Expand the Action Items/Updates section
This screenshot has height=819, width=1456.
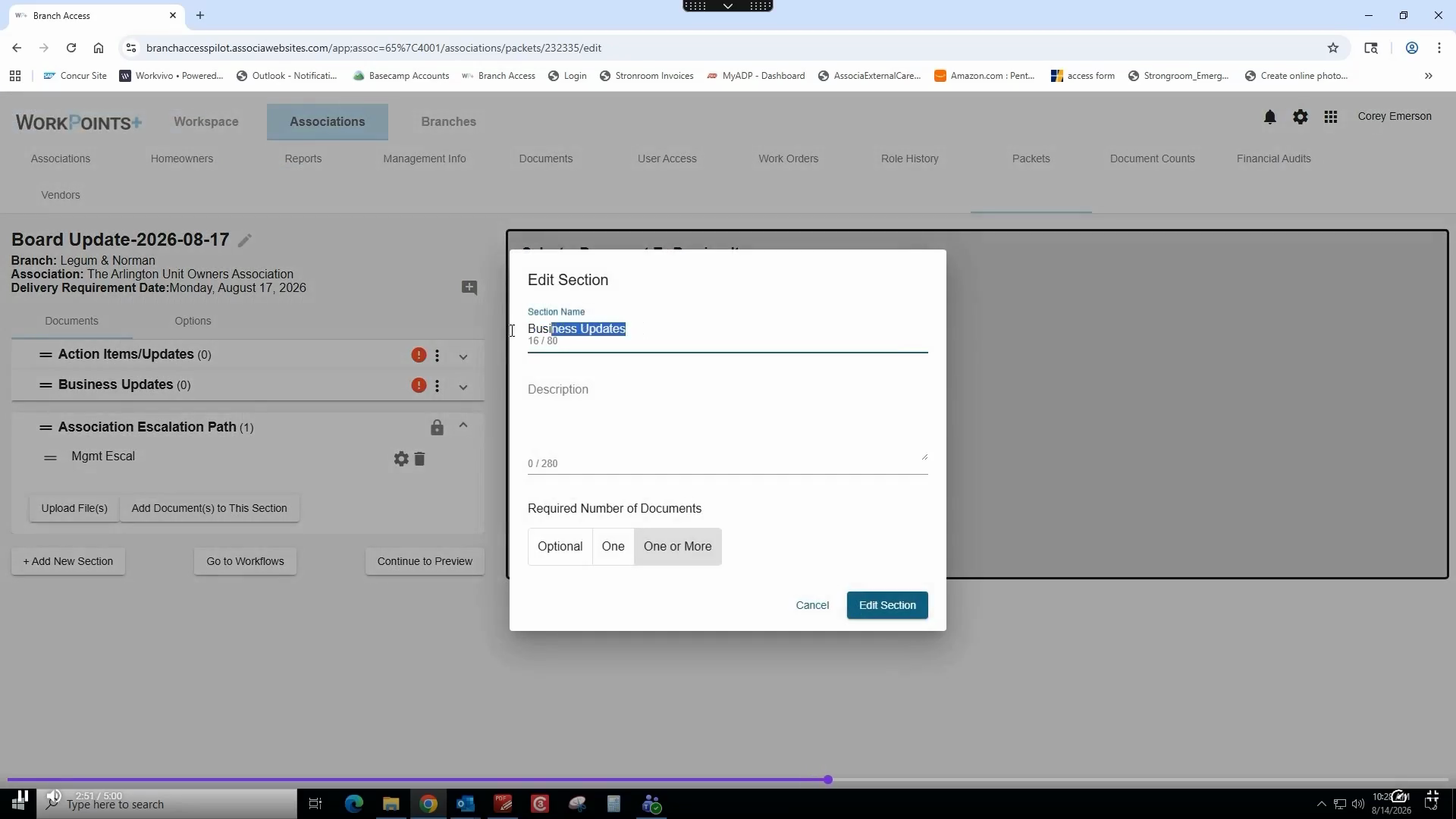(463, 356)
